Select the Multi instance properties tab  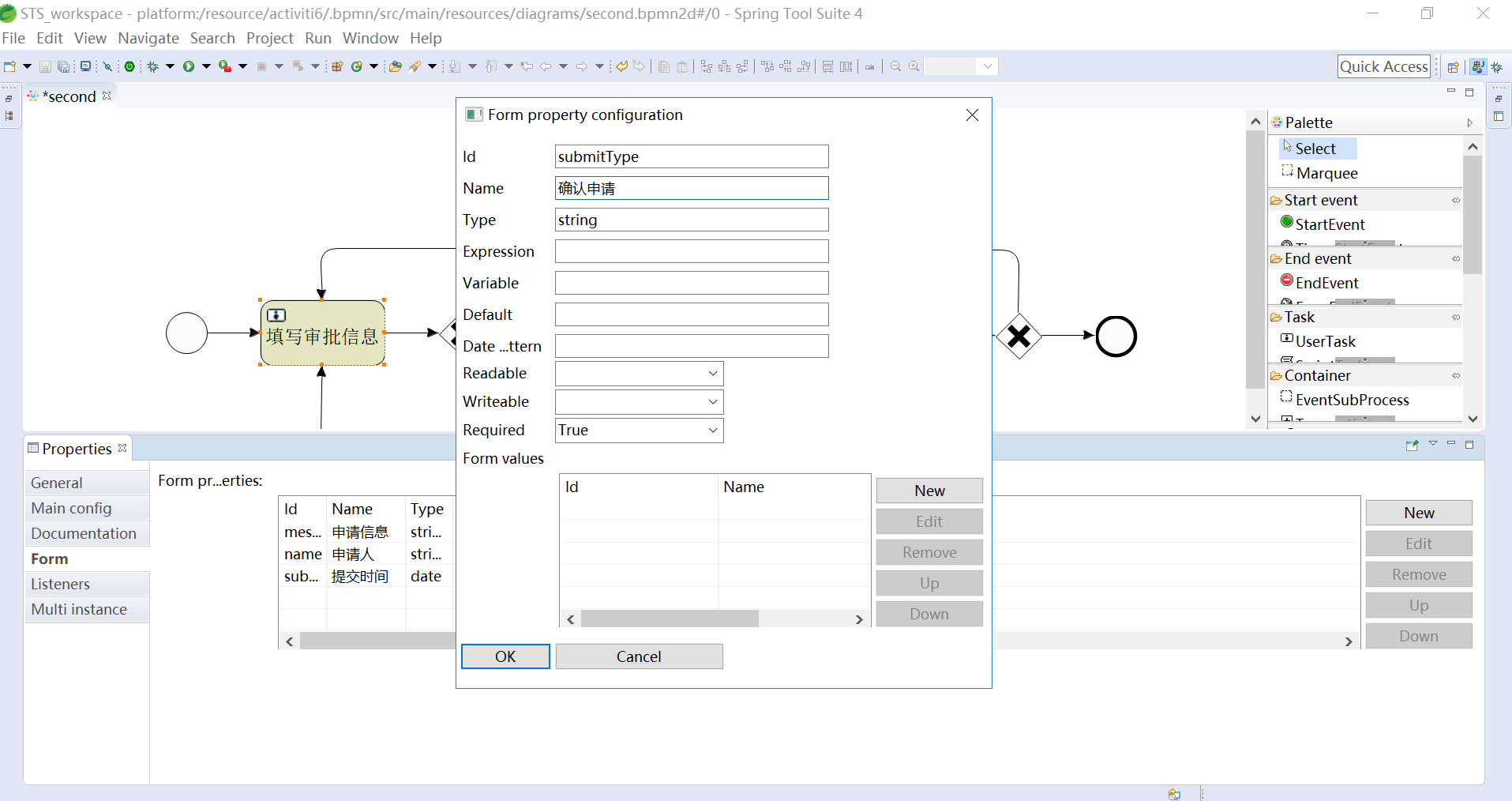click(88, 609)
